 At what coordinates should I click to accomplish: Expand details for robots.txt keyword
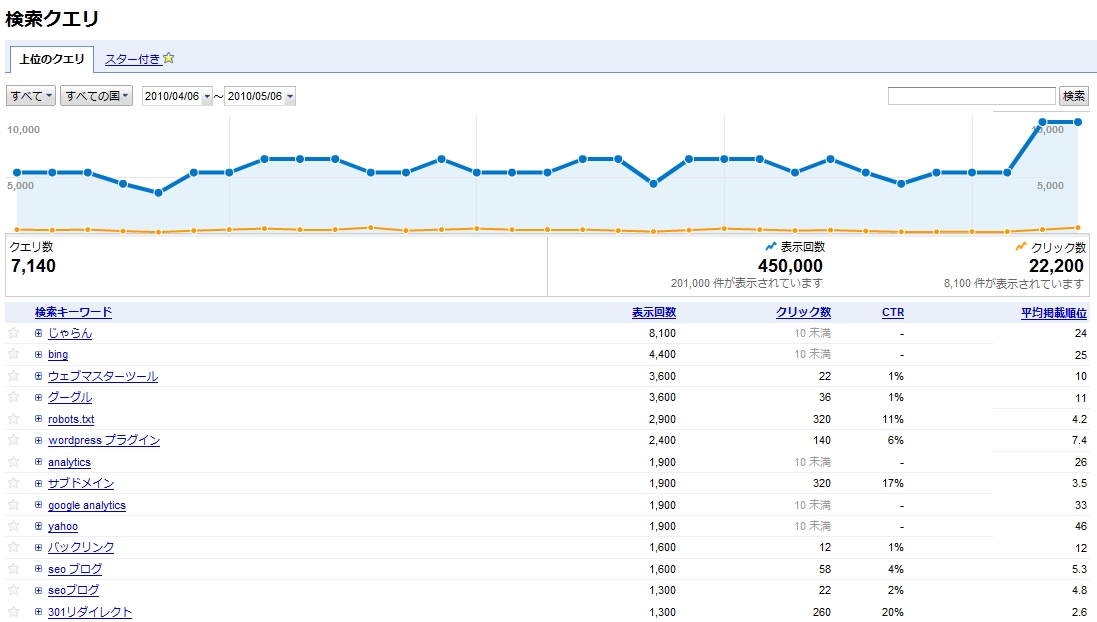[38, 418]
